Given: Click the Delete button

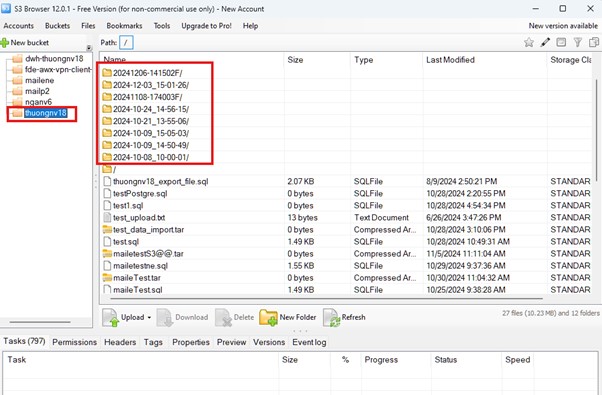Looking at the screenshot, I should click(x=235, y=317).
